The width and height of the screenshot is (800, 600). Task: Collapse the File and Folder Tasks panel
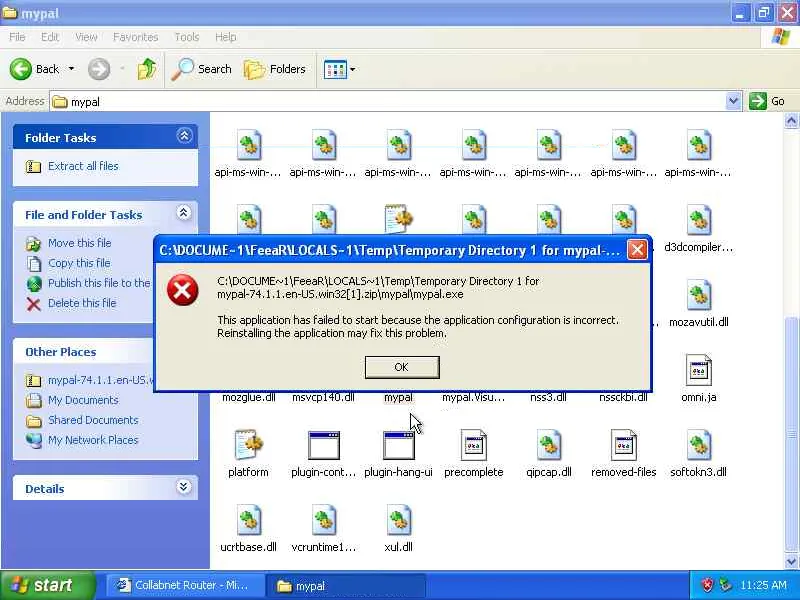click(x=184, y=213)
